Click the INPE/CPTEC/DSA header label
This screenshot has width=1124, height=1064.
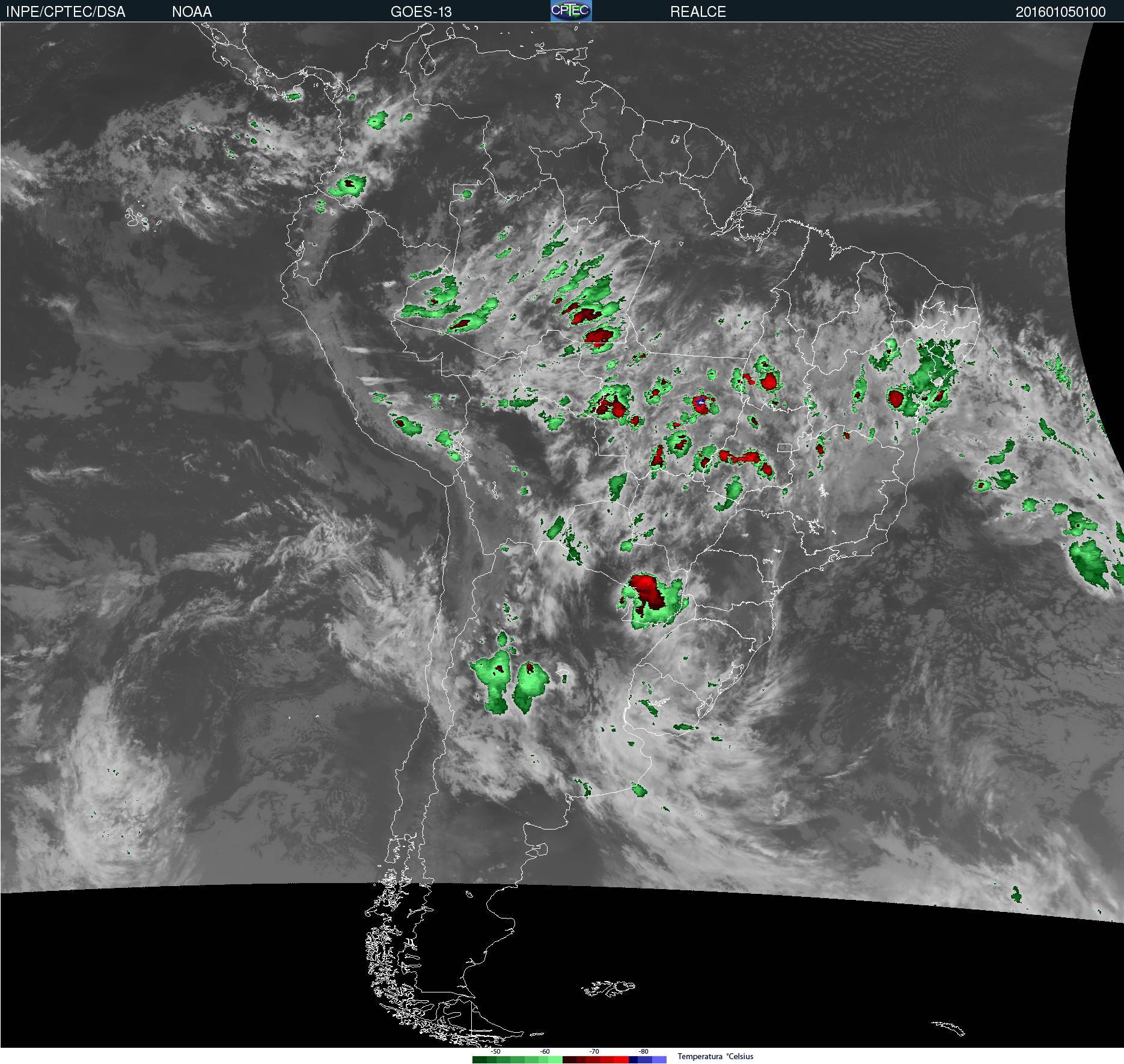(66, 11)
